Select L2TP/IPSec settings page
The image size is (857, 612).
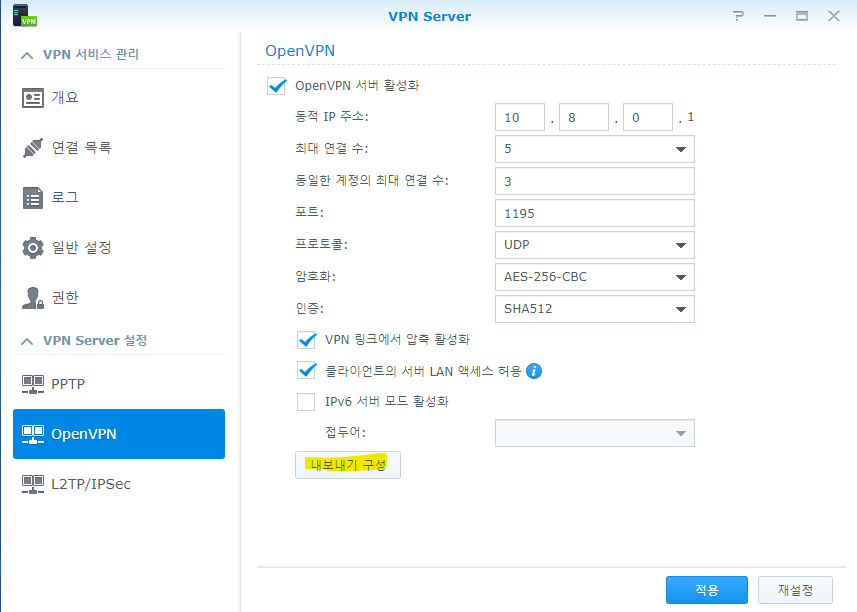pyautogui.click(x=119, y=484)
